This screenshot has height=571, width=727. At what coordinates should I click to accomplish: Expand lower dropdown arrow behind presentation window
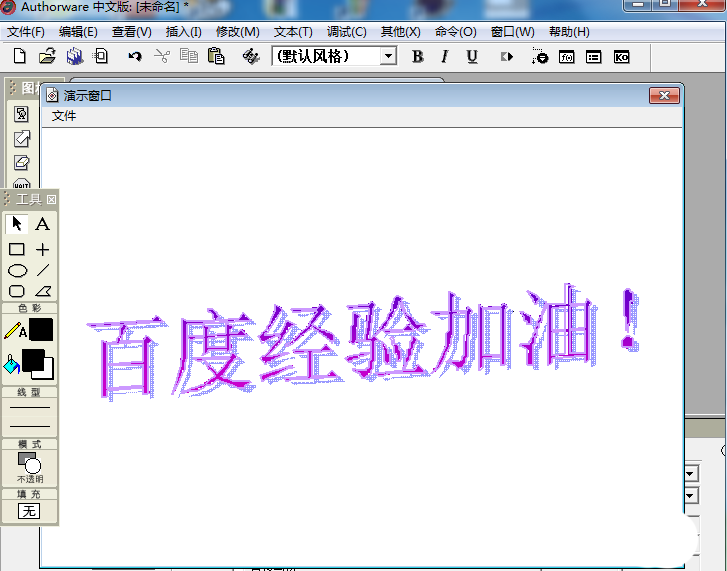coord(690,495)
